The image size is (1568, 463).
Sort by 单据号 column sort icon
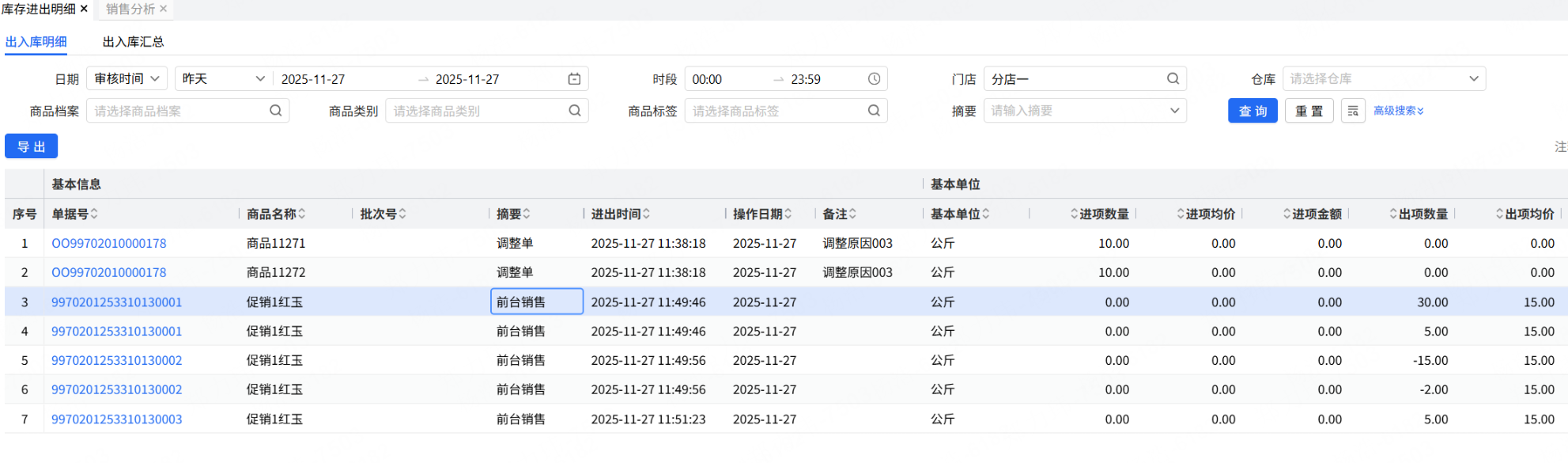pos(94,214)
